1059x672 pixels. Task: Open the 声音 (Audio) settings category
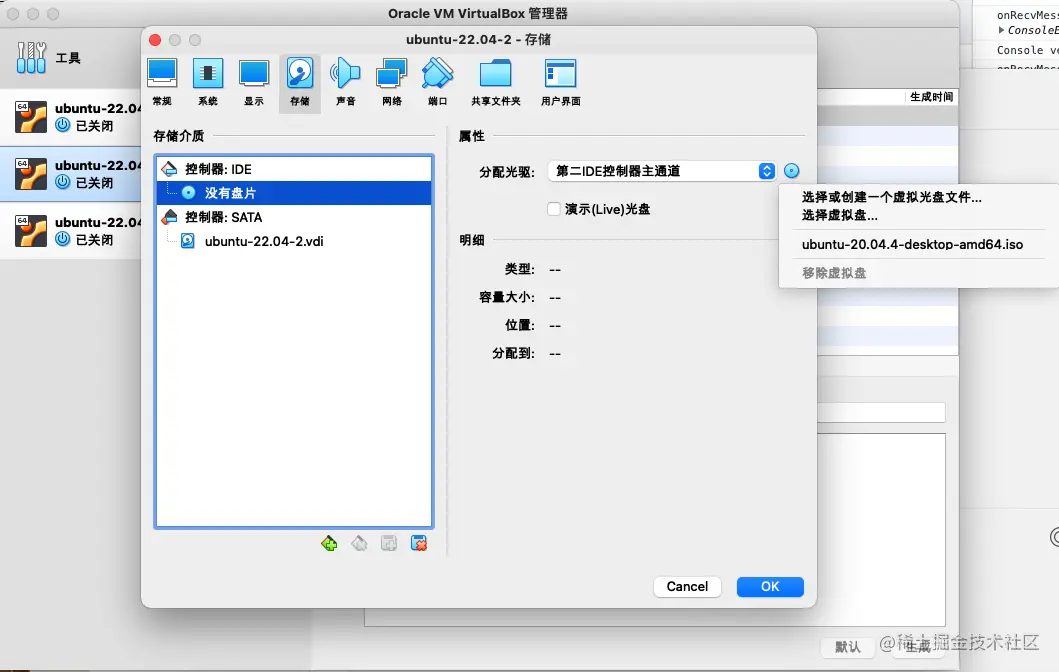coord(345,82)
